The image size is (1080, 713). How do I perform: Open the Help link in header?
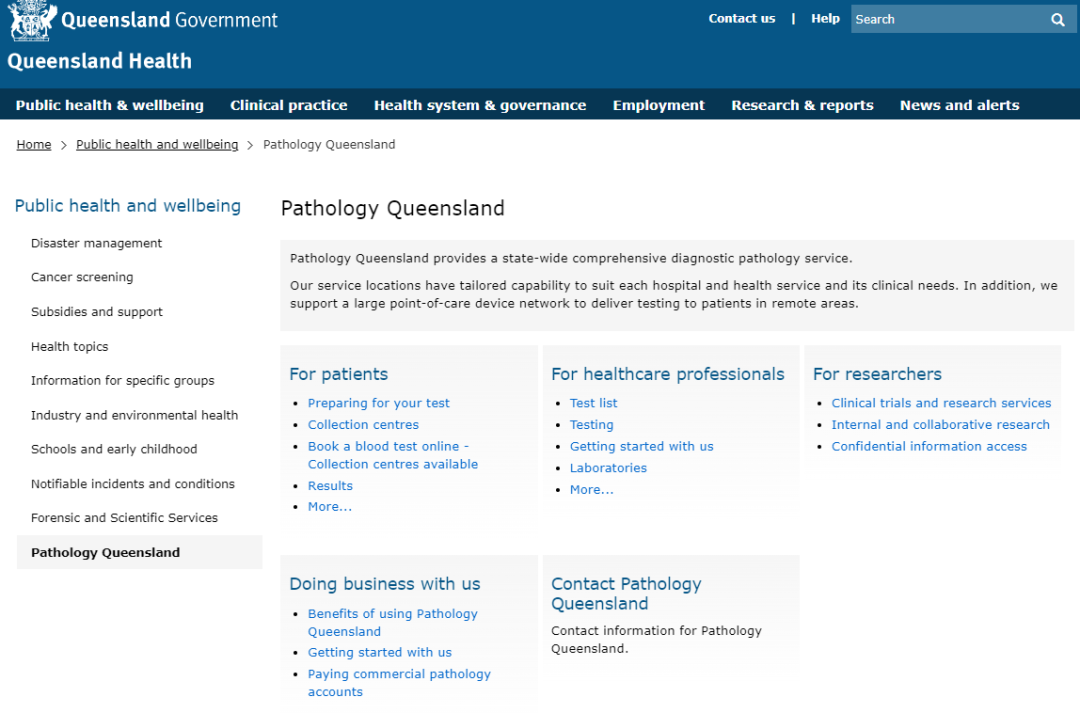[825, 19]
